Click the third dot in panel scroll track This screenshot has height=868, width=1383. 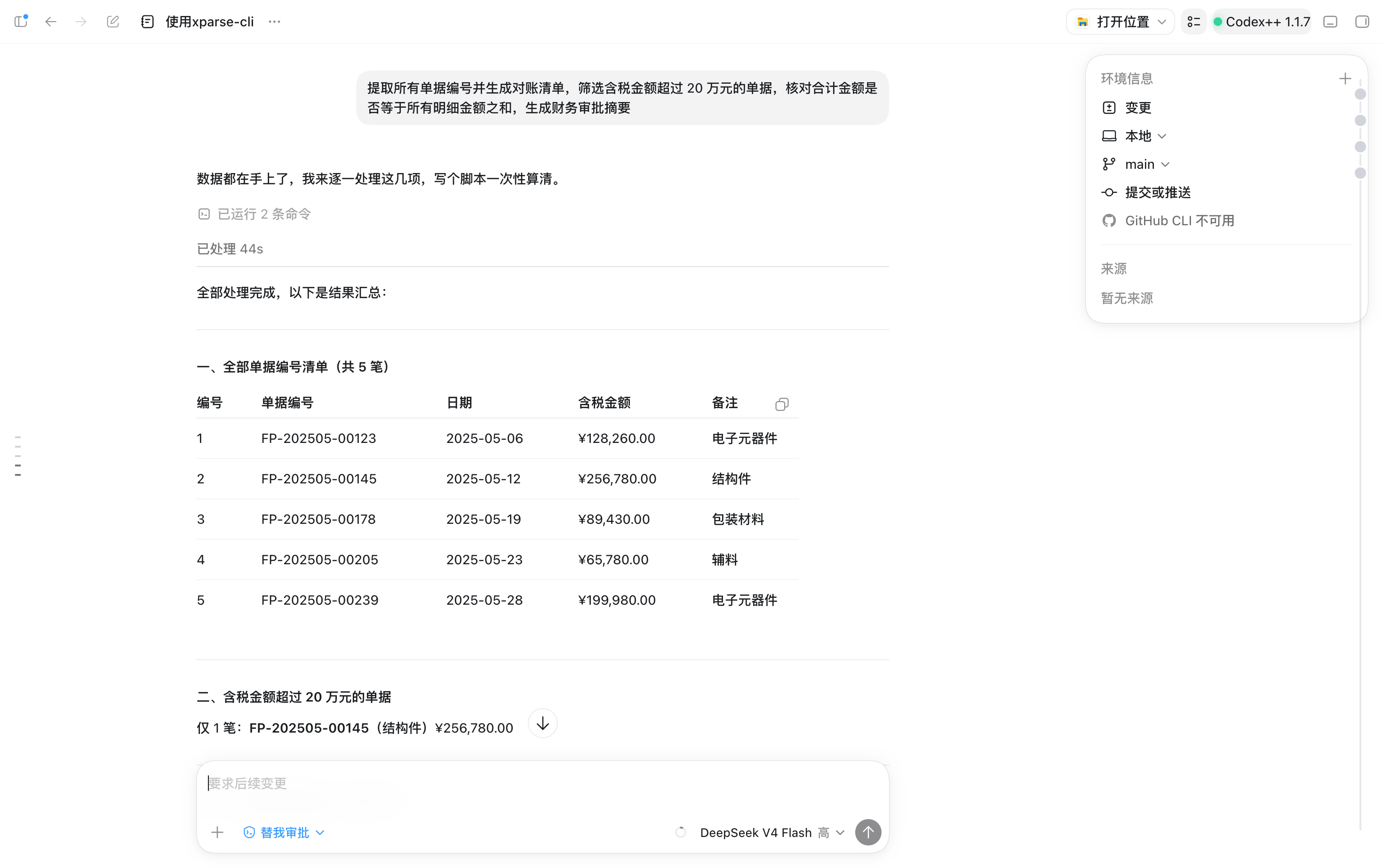pyautogui.click(x=1360, y=147)
